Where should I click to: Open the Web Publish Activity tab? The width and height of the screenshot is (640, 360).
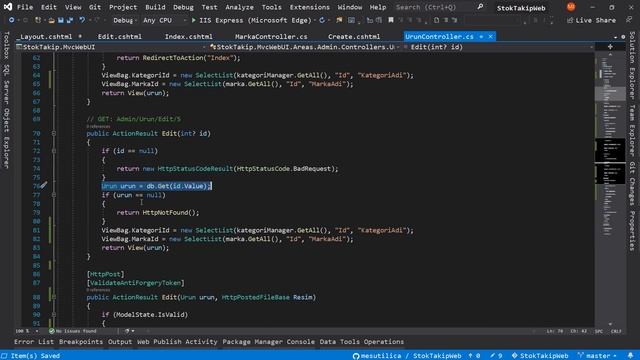(x=177, y=342)
